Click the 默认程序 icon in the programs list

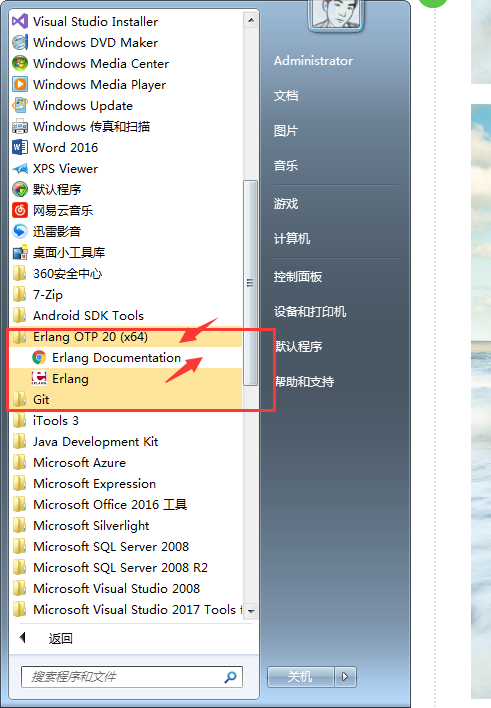click(20, 189)
